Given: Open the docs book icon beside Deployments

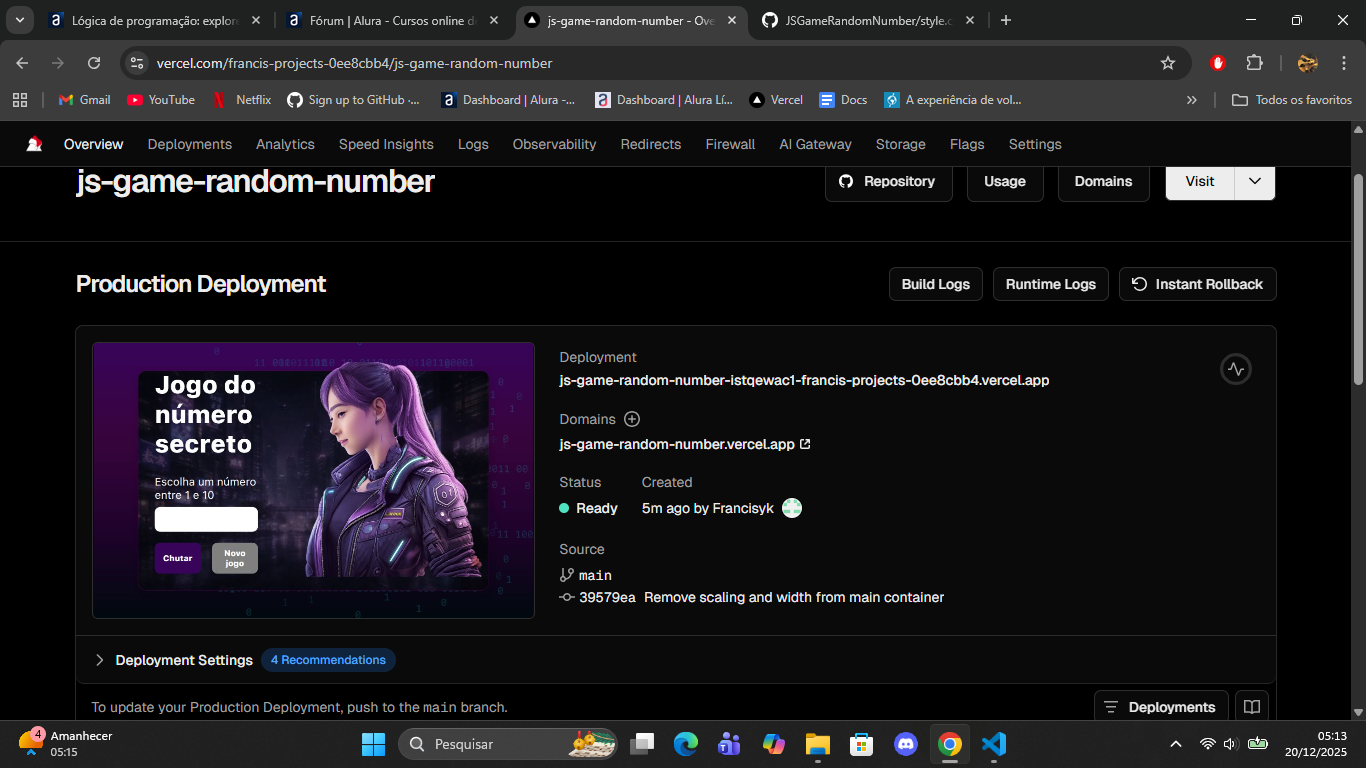Looking at the screenshot, I should click(1252, 707).
